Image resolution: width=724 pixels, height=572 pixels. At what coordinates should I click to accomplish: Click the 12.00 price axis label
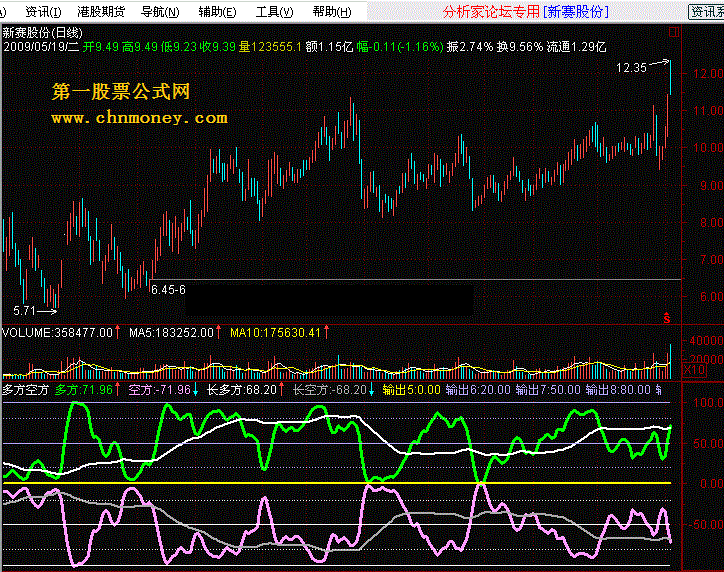707,73
